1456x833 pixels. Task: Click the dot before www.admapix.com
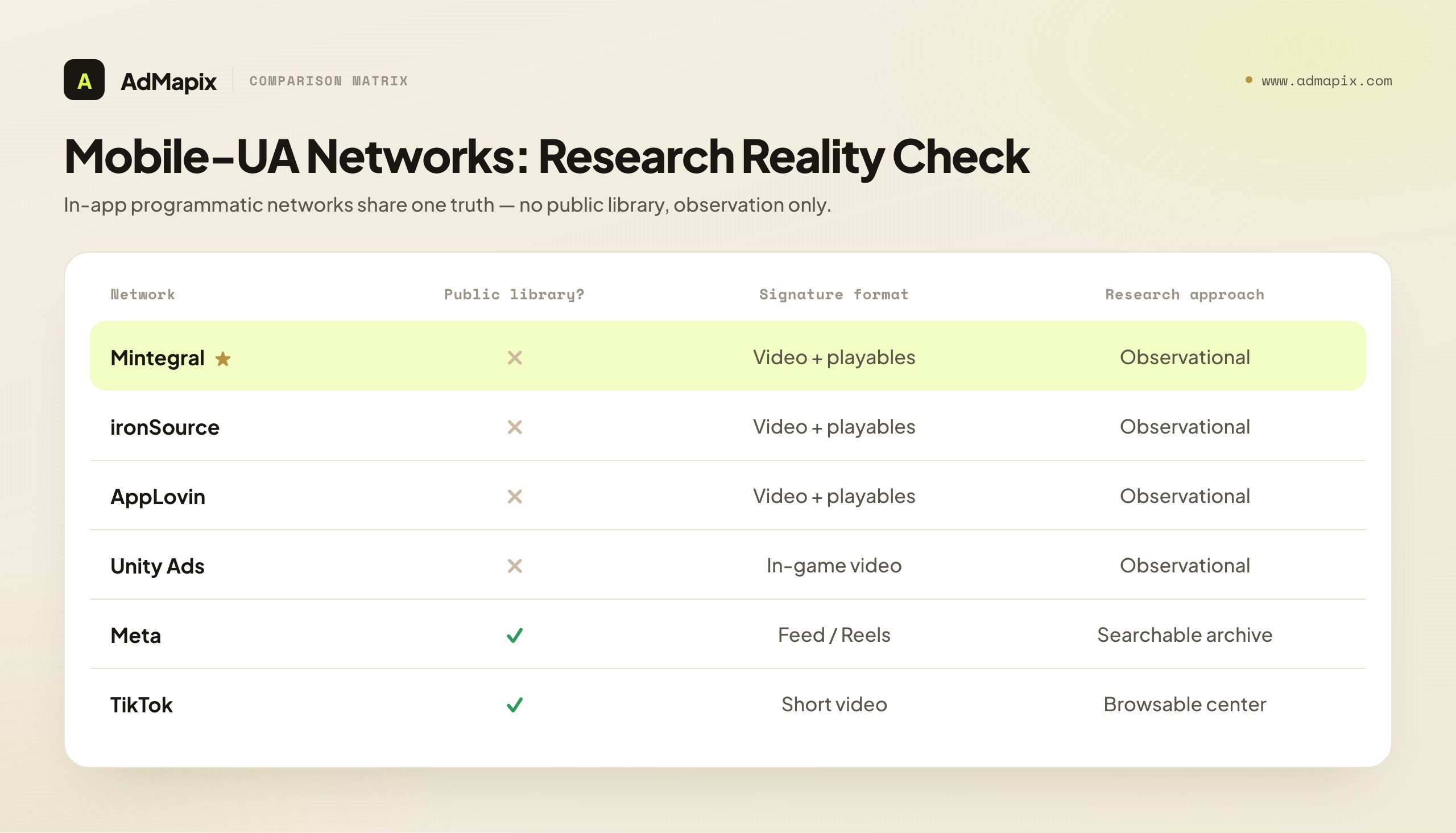(1249, 80)
